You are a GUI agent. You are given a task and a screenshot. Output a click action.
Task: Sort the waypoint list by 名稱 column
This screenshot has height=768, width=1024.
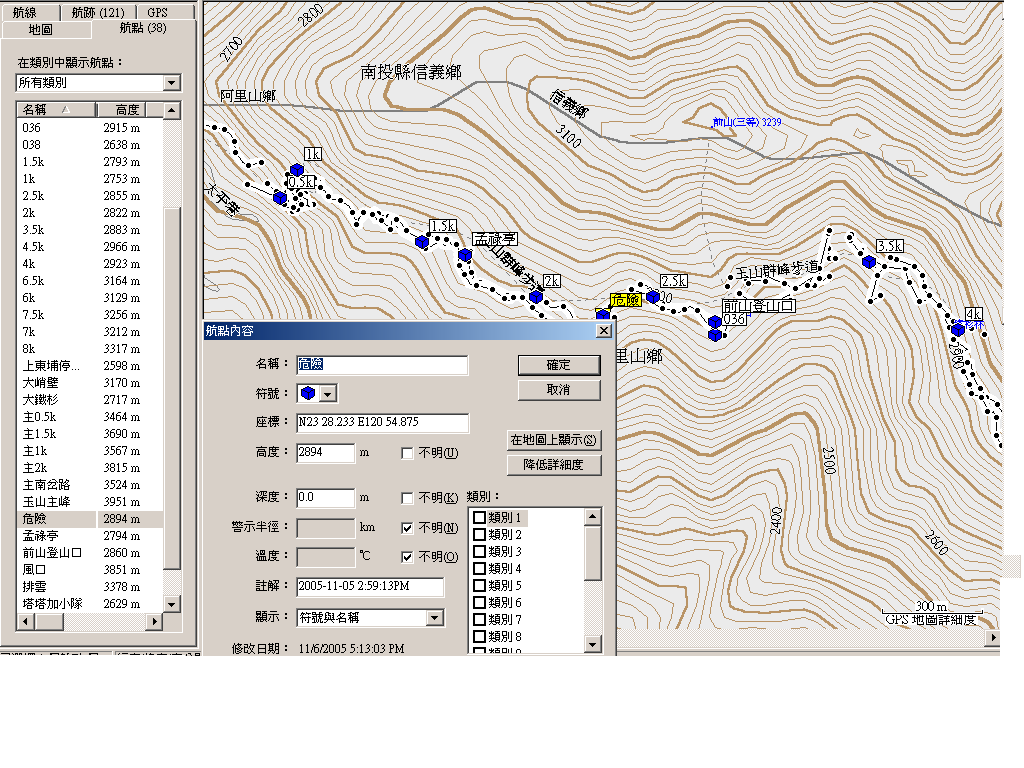(x=56, y=110)
